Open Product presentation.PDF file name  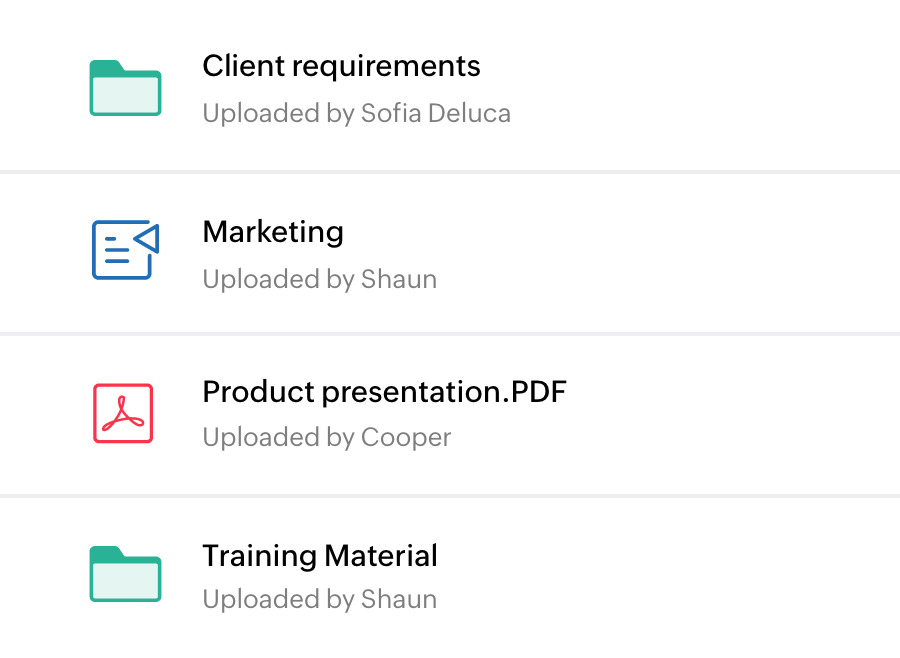coord(384,392)
